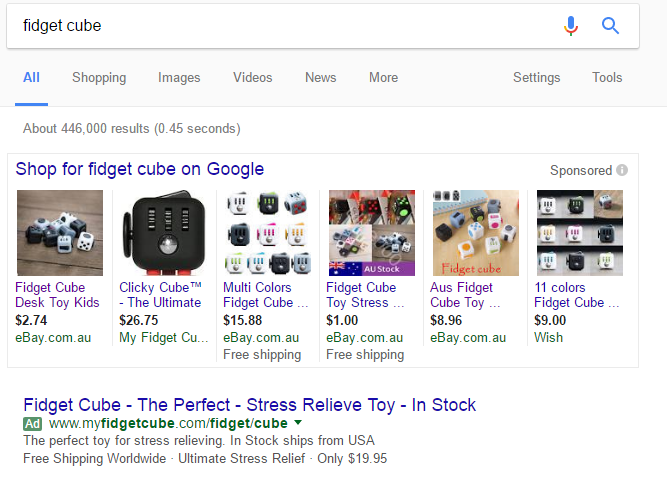Open the Aus Fidget Cube Toy link

pyautogui.click(x=465, y=295)
